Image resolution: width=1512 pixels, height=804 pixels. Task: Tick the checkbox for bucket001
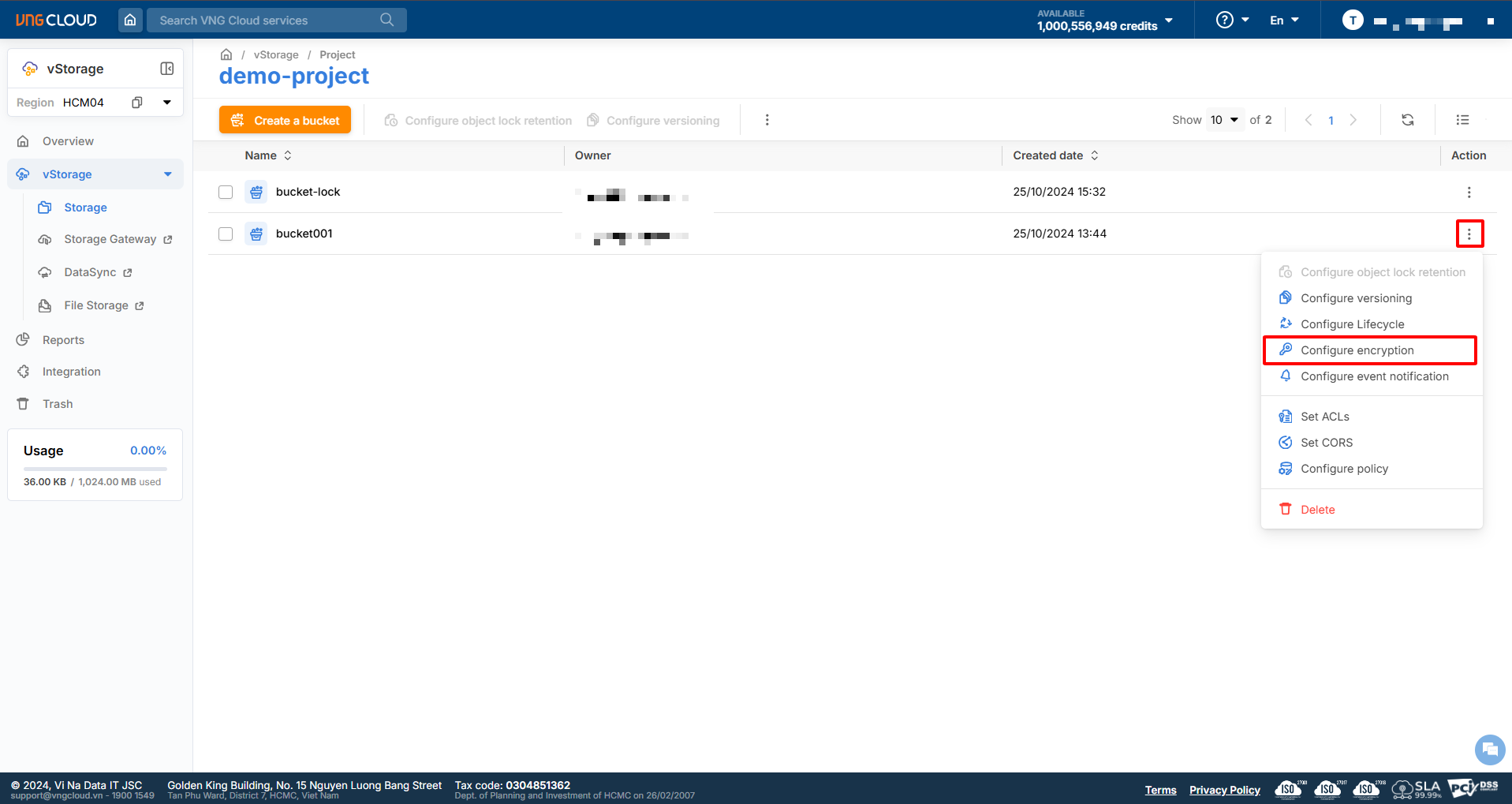pyautogui.click(x=226, y=234)
